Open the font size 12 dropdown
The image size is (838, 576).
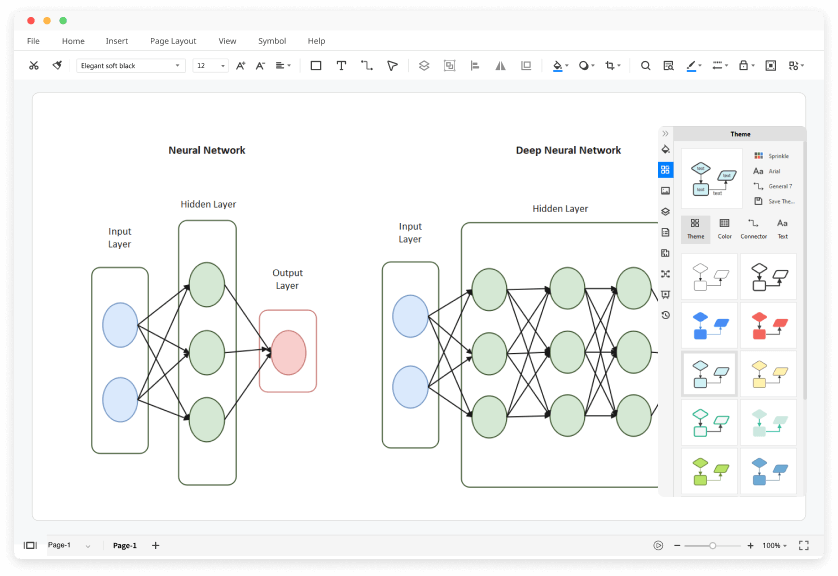tap(211, 65)
